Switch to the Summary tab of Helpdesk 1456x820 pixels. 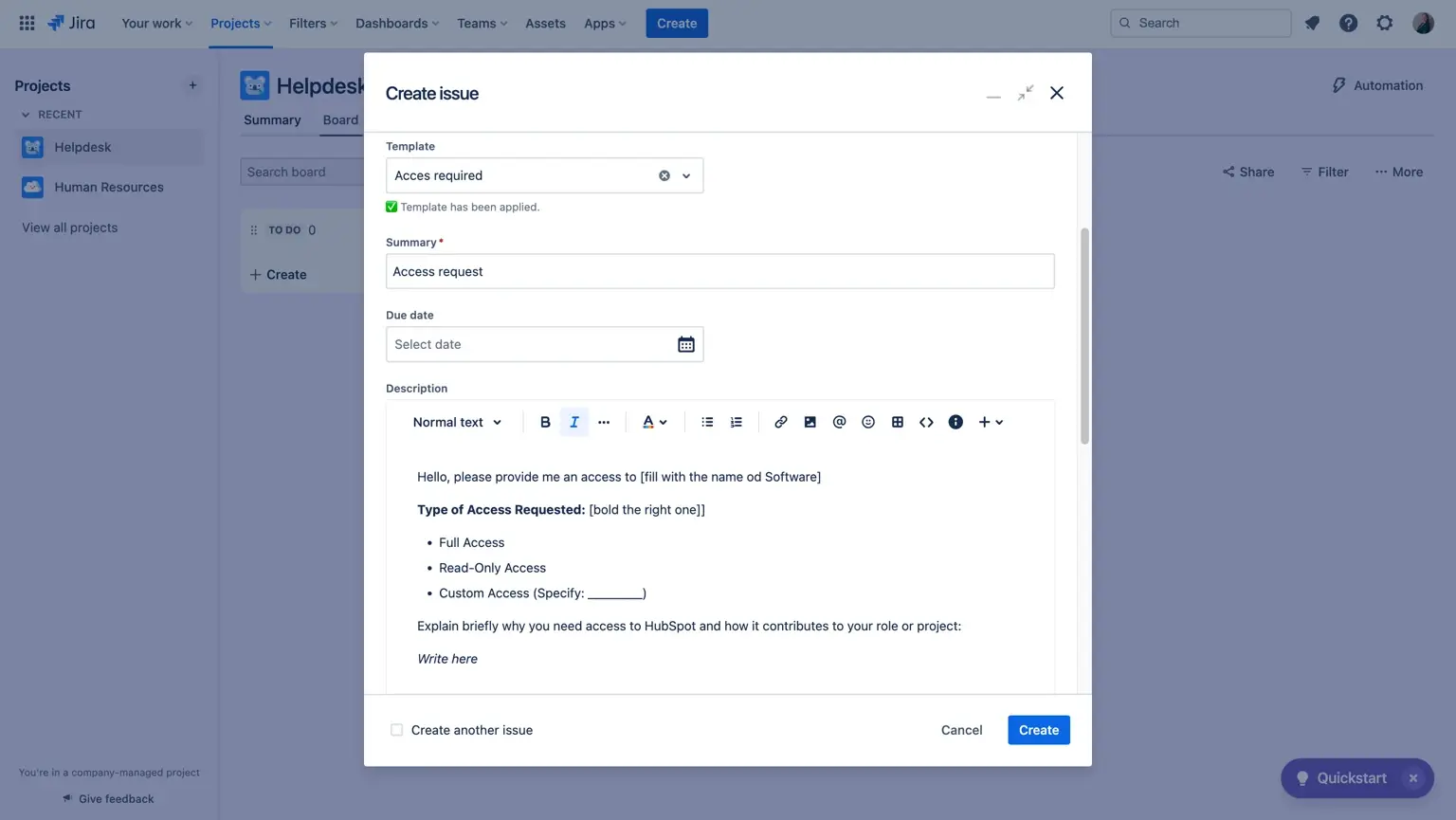pos(272,119)
